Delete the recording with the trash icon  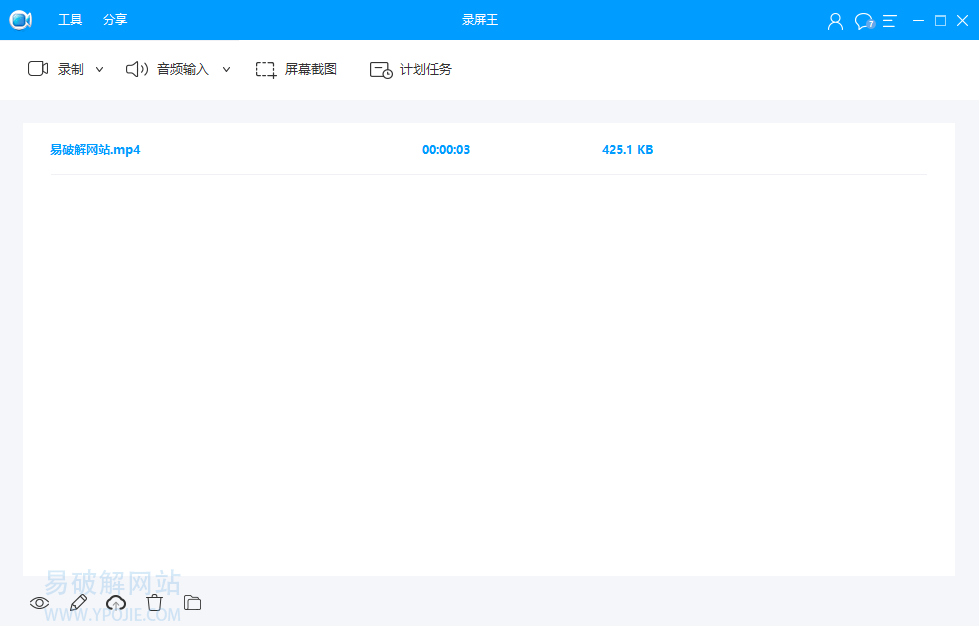154,602
